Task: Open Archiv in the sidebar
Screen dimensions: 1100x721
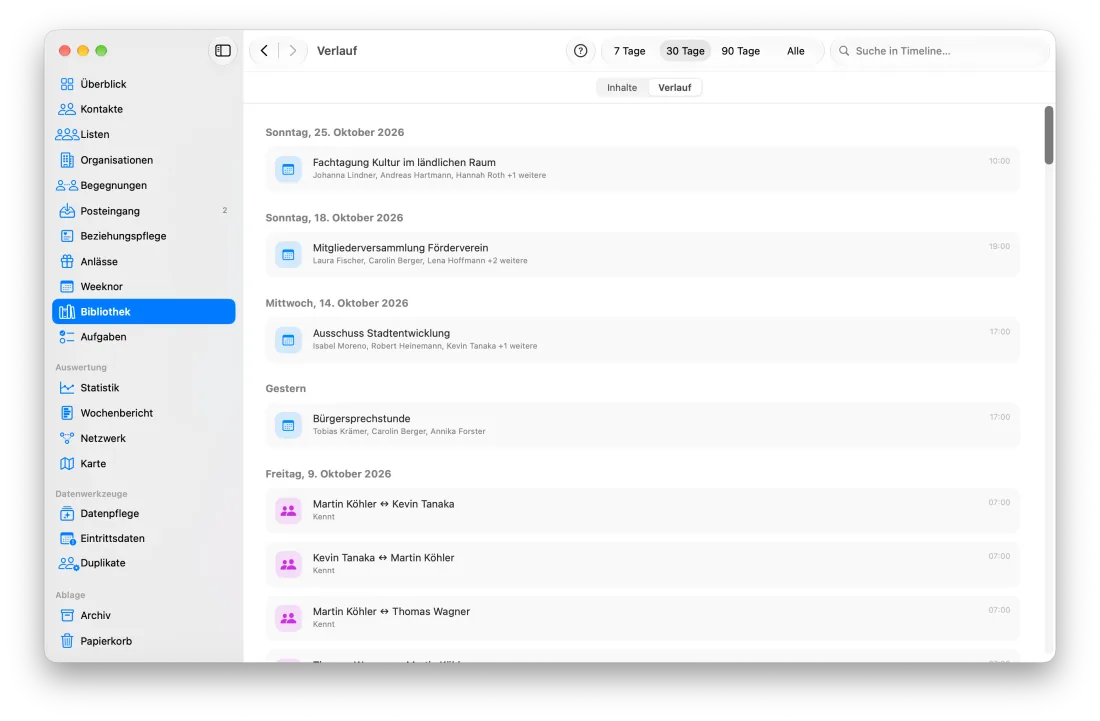Action: coord(143,616)
